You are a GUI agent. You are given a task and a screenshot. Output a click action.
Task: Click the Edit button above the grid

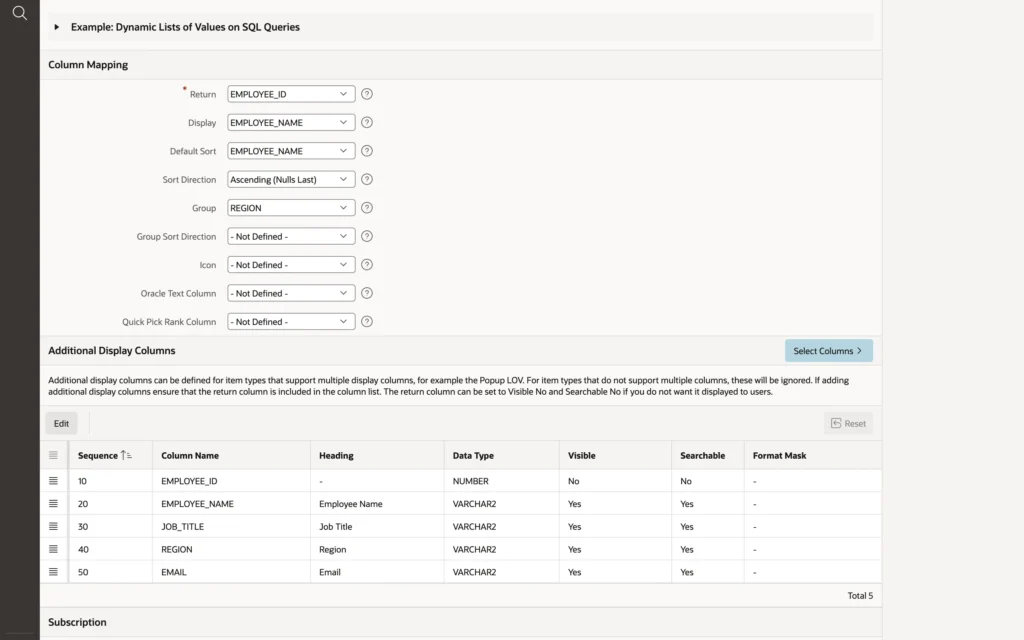pos(61,424)
